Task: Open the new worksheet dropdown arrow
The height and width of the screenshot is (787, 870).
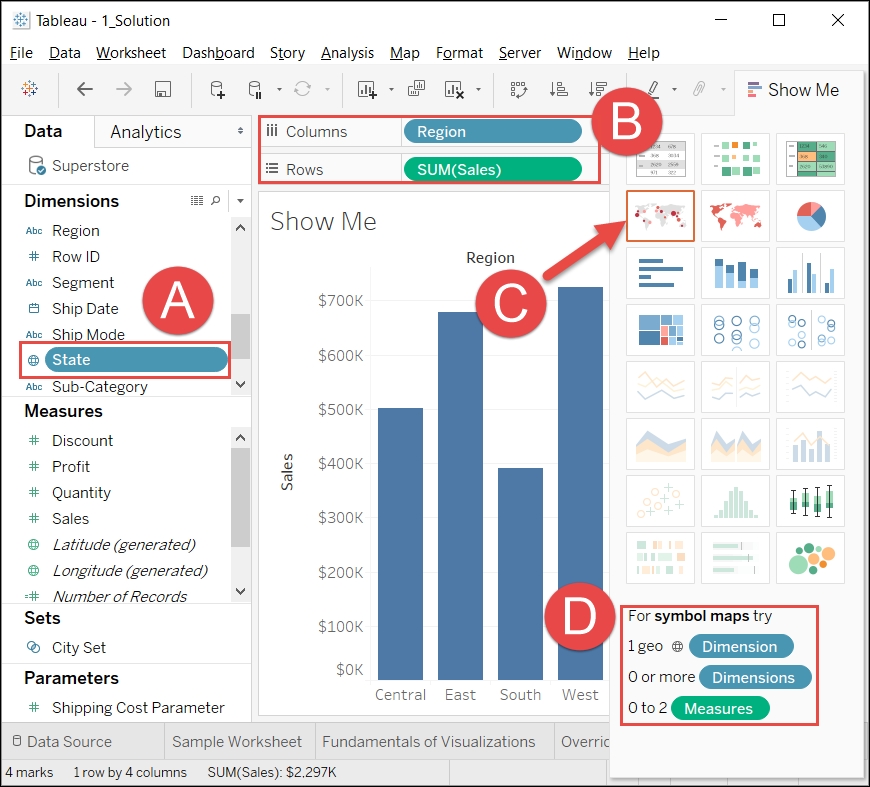Action: (x=391, y=89)
